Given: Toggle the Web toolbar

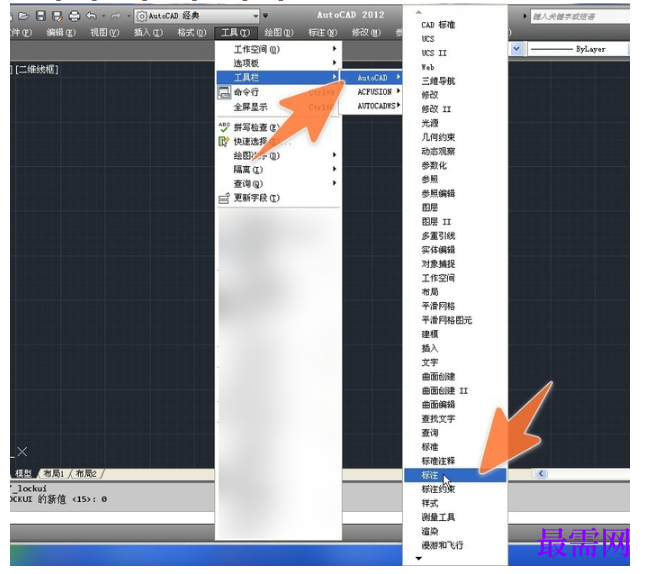Looking at the screenshot, I should (x=428, y=67).
